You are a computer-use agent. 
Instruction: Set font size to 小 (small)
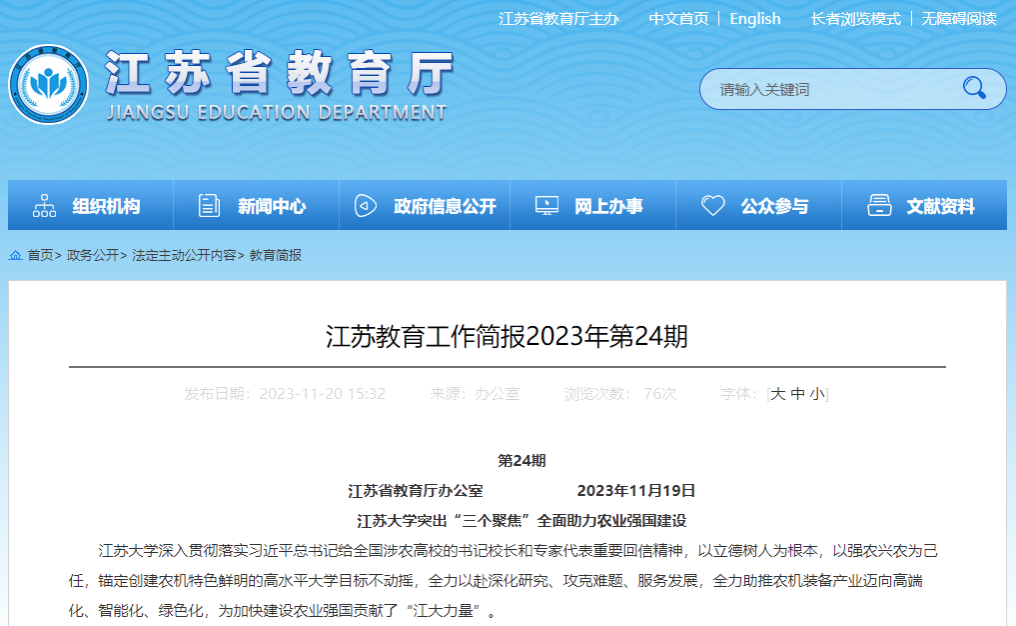(x=817, y=394)
